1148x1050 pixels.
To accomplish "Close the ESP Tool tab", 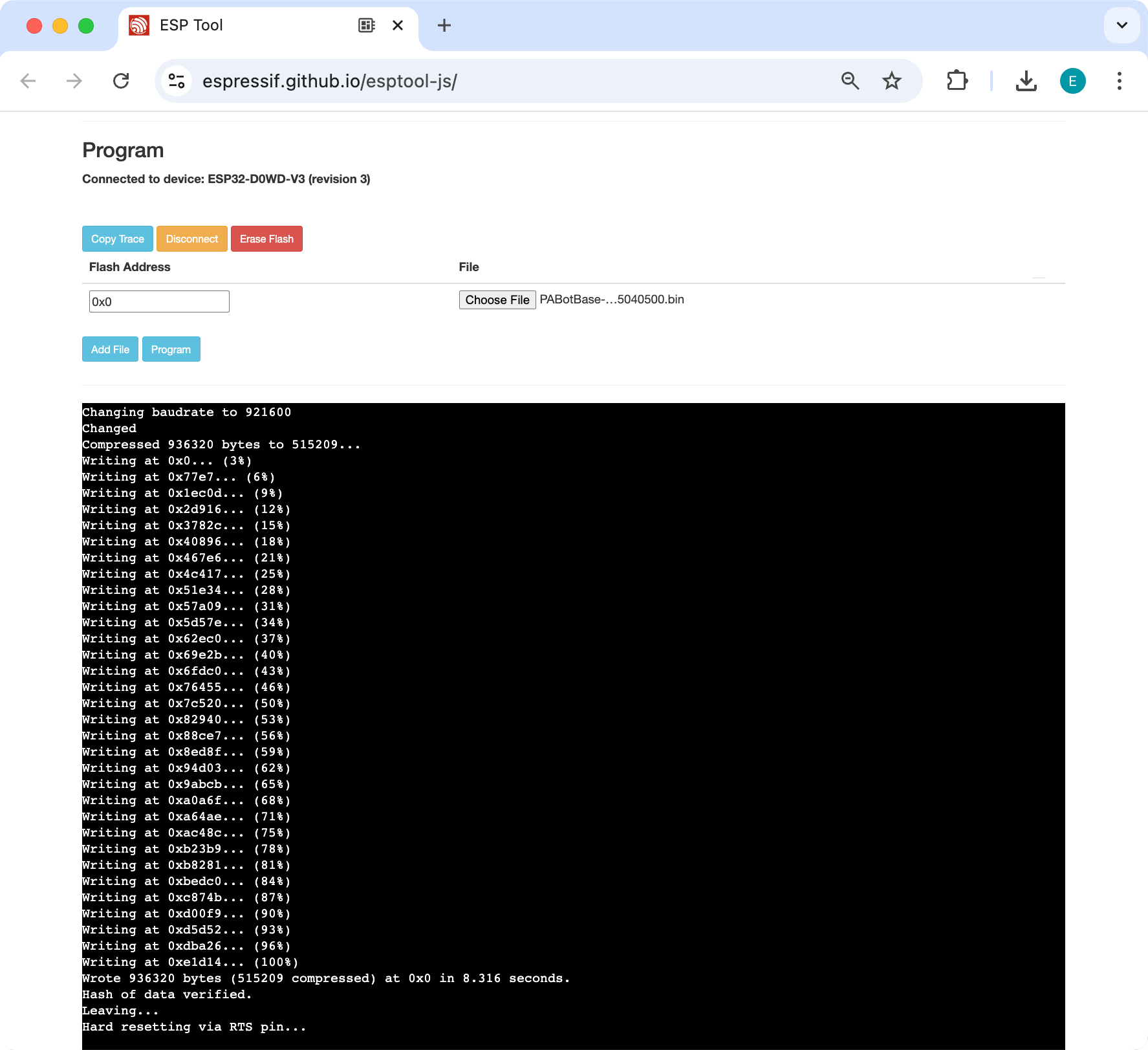I will pos(398,25).
